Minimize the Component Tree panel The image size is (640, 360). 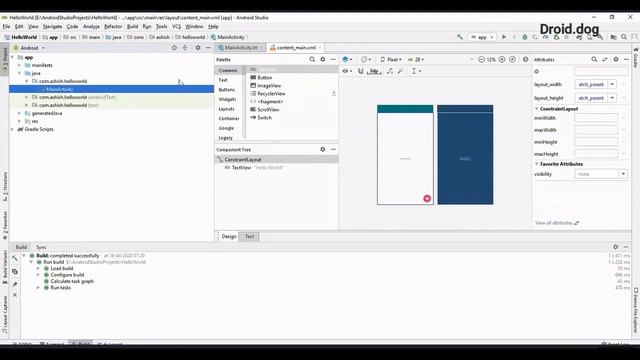(x=333, y=149)
